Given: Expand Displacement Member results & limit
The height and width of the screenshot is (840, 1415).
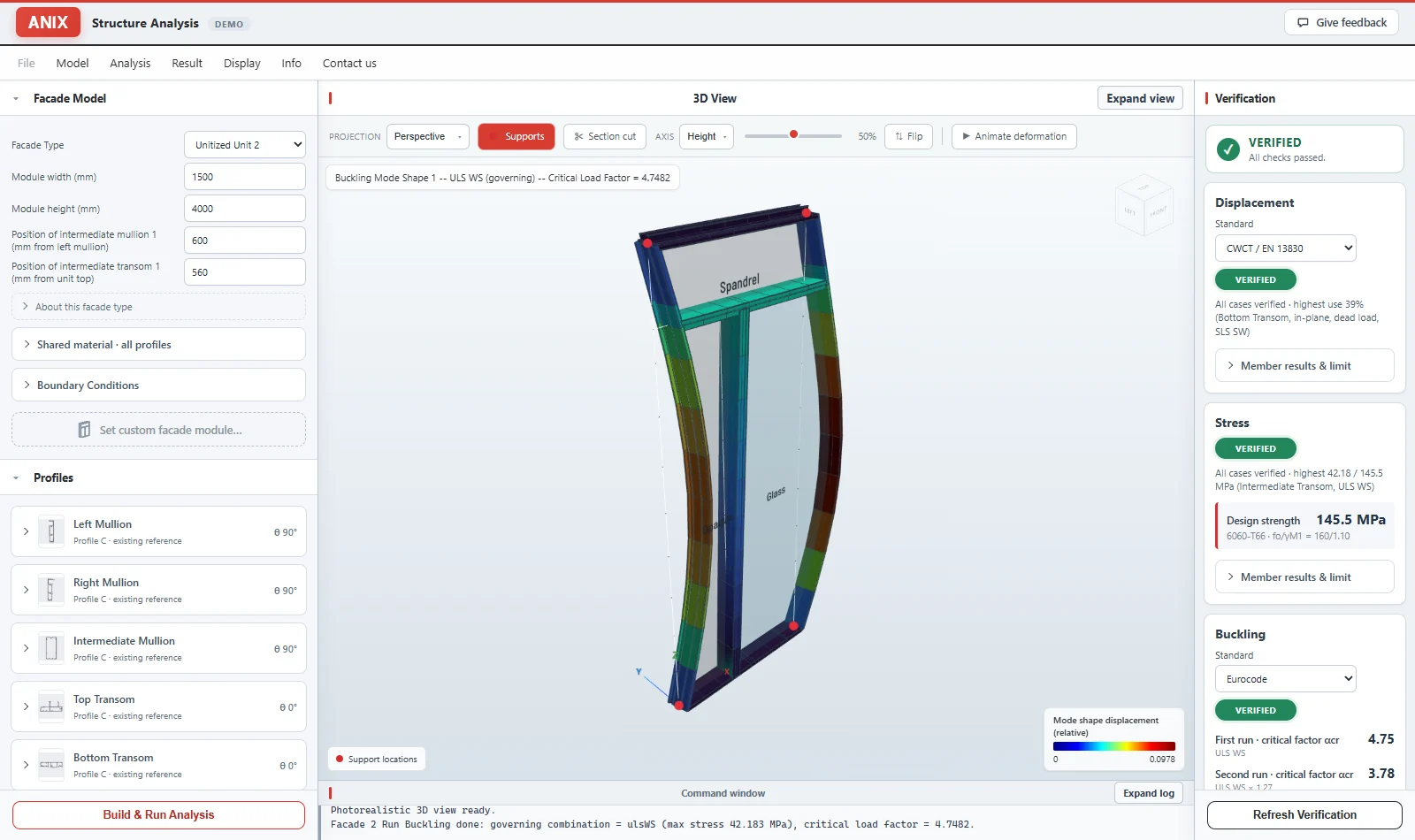Looking at the screenshot, I should (x=1304, y=366).
